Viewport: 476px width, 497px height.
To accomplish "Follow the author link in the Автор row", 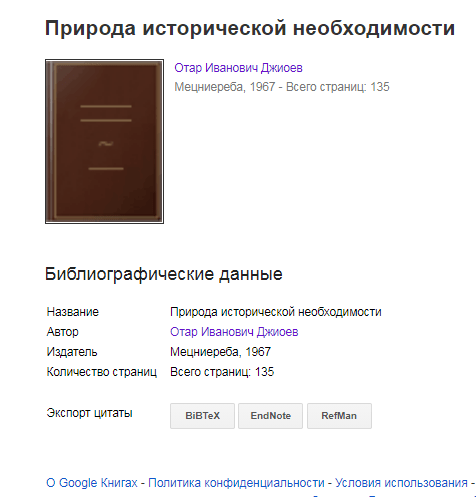I will tap(234, 332).
